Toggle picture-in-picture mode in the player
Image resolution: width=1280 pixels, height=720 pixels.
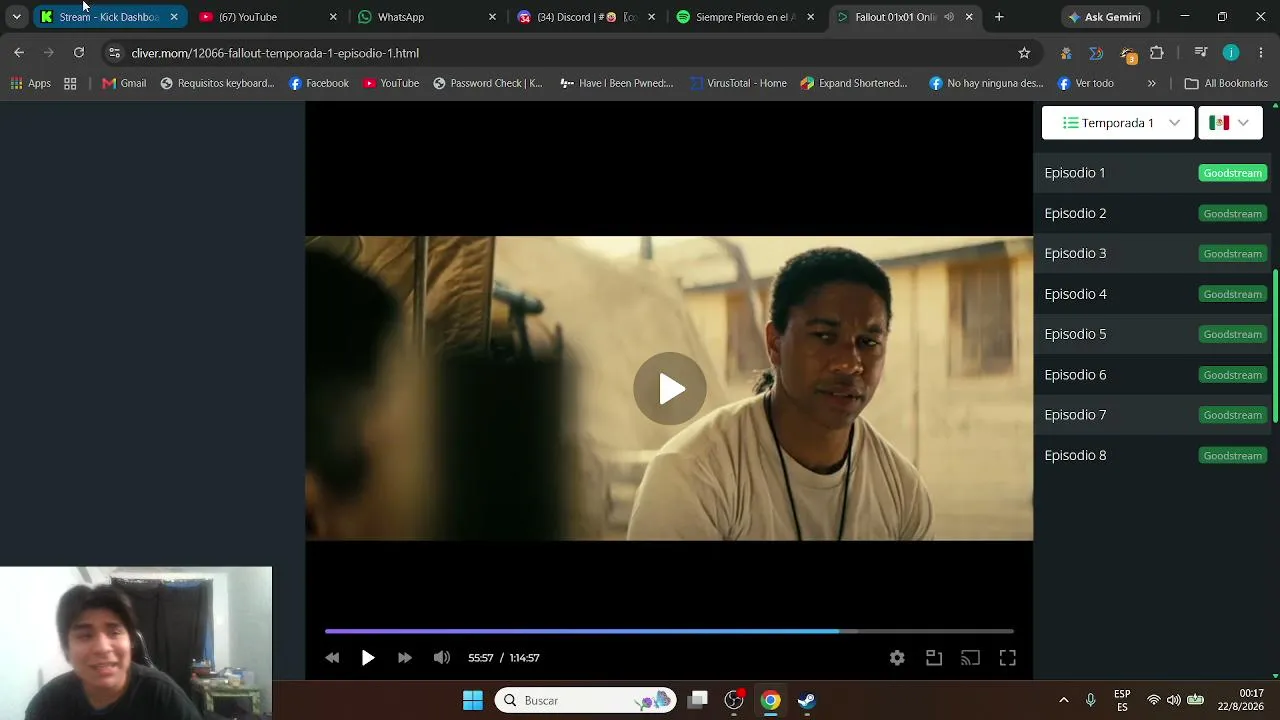[934, 658]
